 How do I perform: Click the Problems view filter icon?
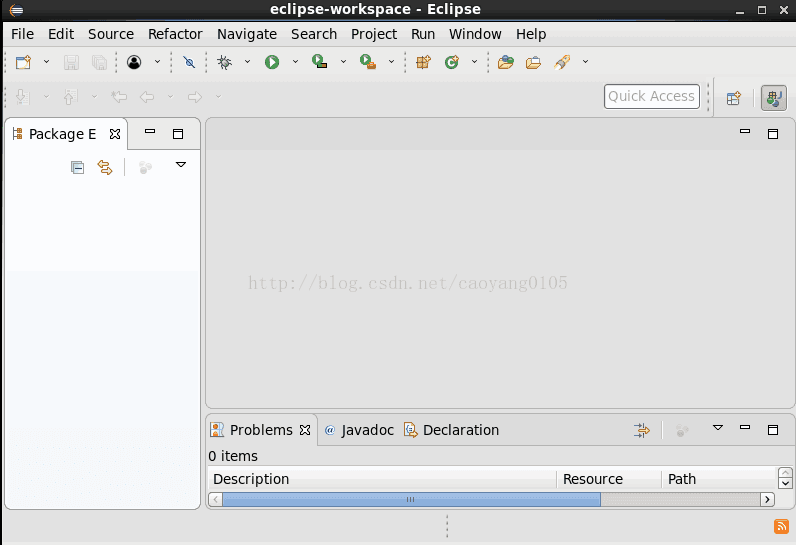tap(642, 430)
